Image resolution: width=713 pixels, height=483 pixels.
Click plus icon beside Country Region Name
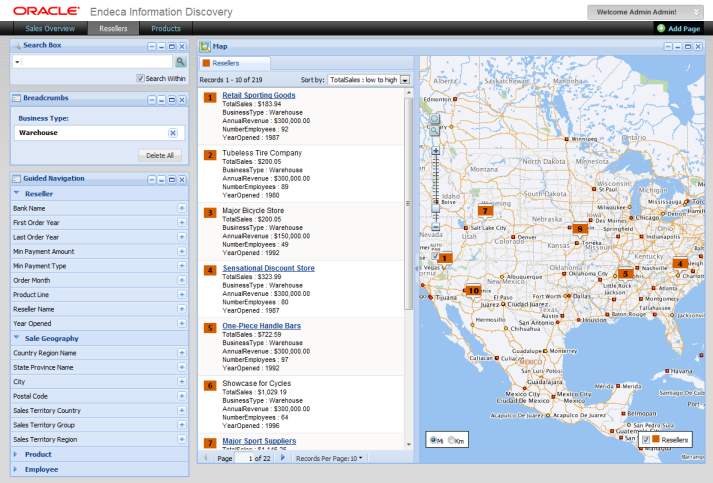(181, 352)
